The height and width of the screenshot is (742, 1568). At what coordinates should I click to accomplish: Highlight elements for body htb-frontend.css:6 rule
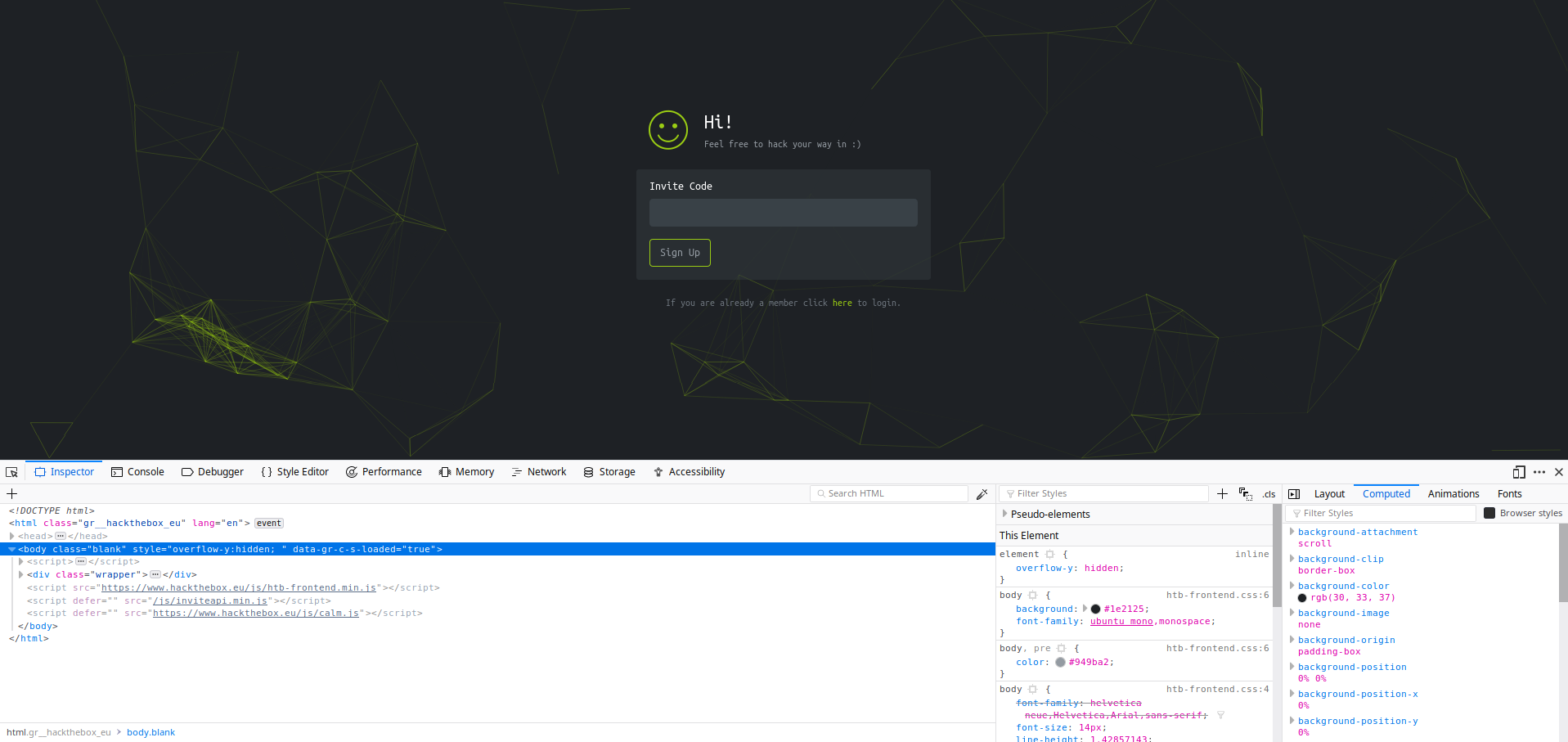1033,596
